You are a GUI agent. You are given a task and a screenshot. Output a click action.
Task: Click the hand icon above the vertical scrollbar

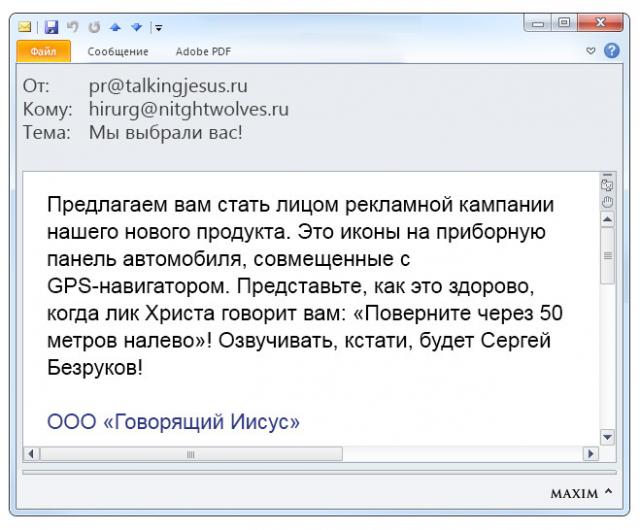point(607,202)
